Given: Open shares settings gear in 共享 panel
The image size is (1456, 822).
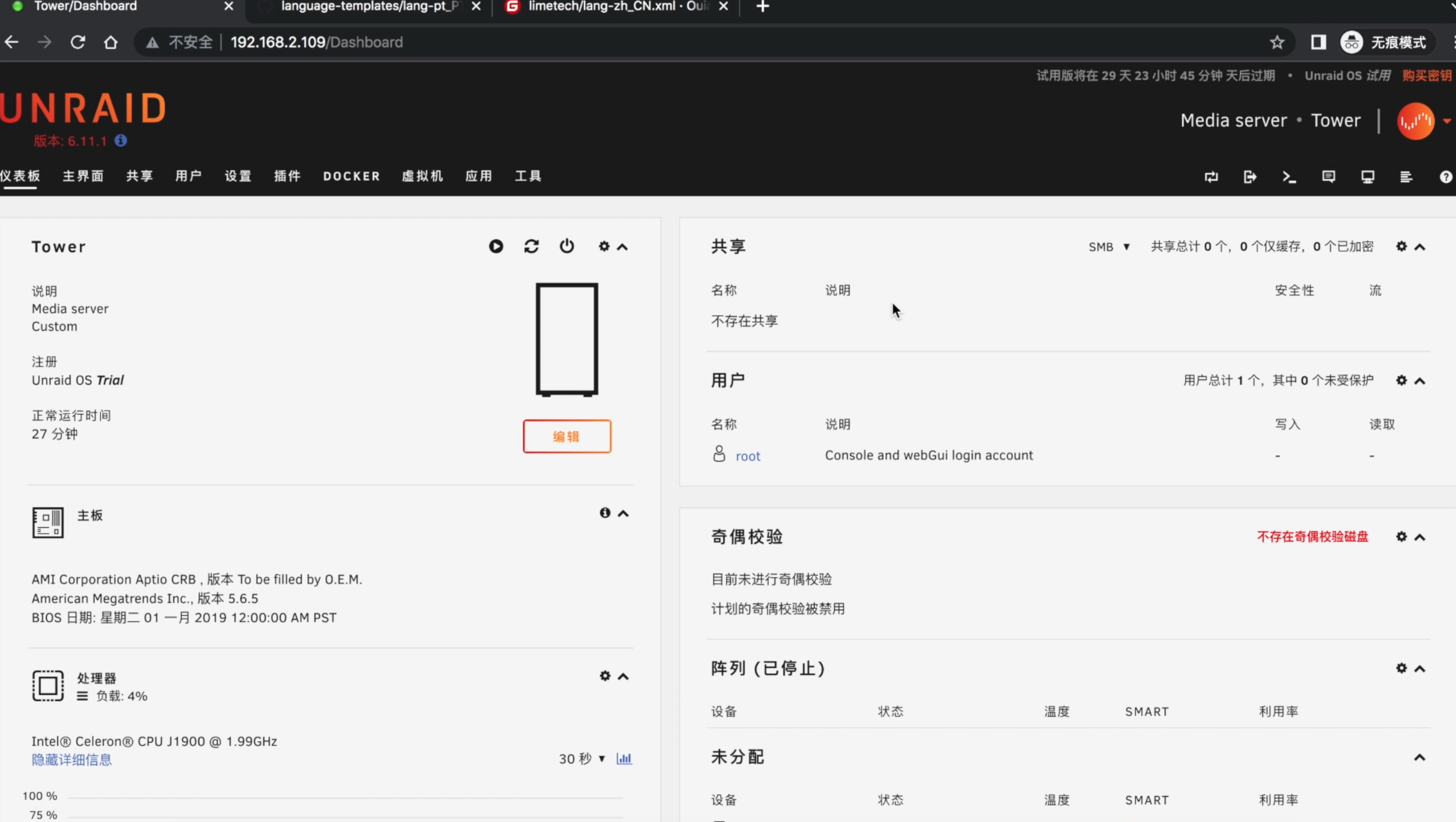Looking at the screenshot, I should coord(1400,247).
